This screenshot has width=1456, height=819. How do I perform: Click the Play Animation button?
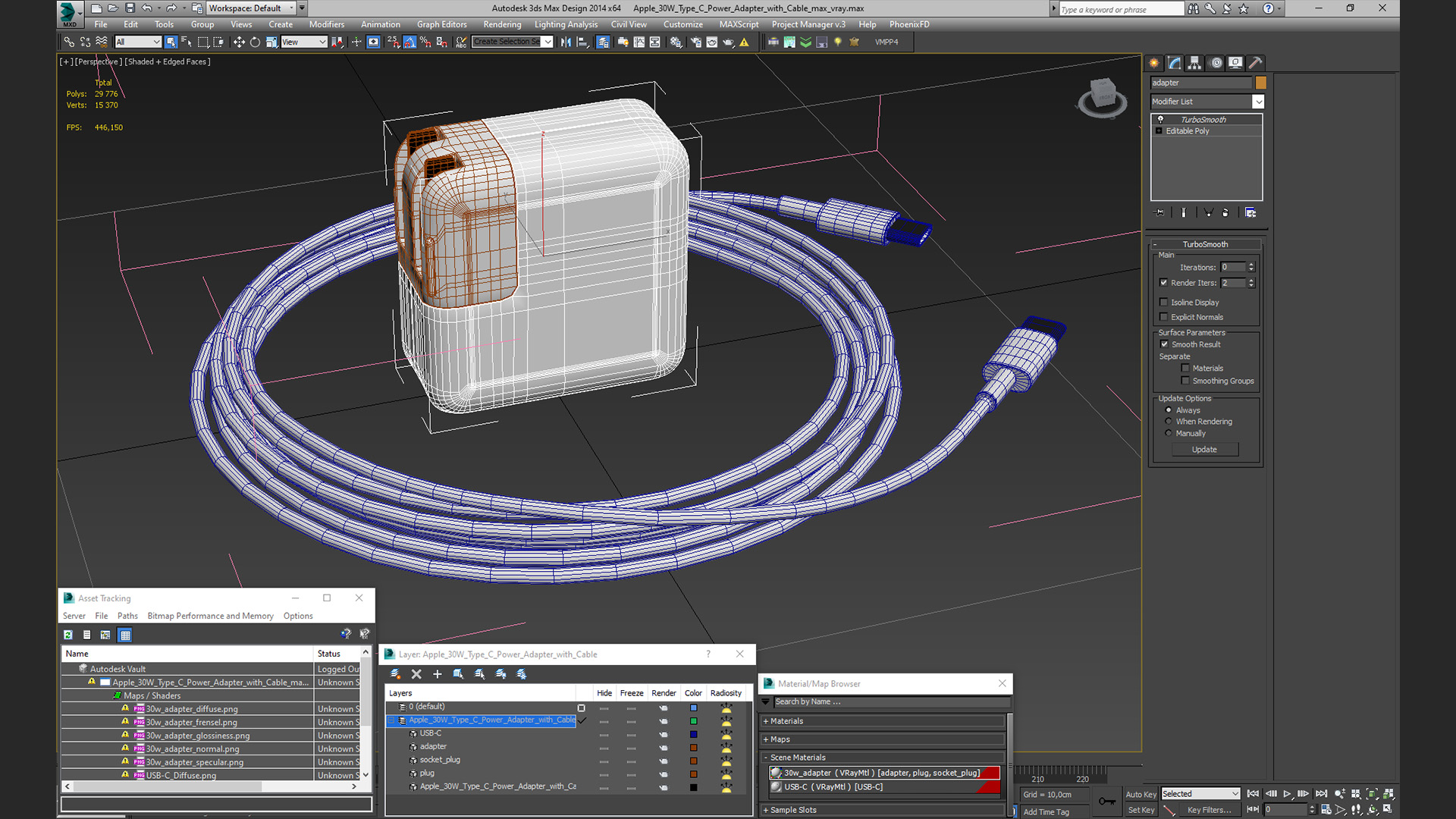coord(1286,794)
